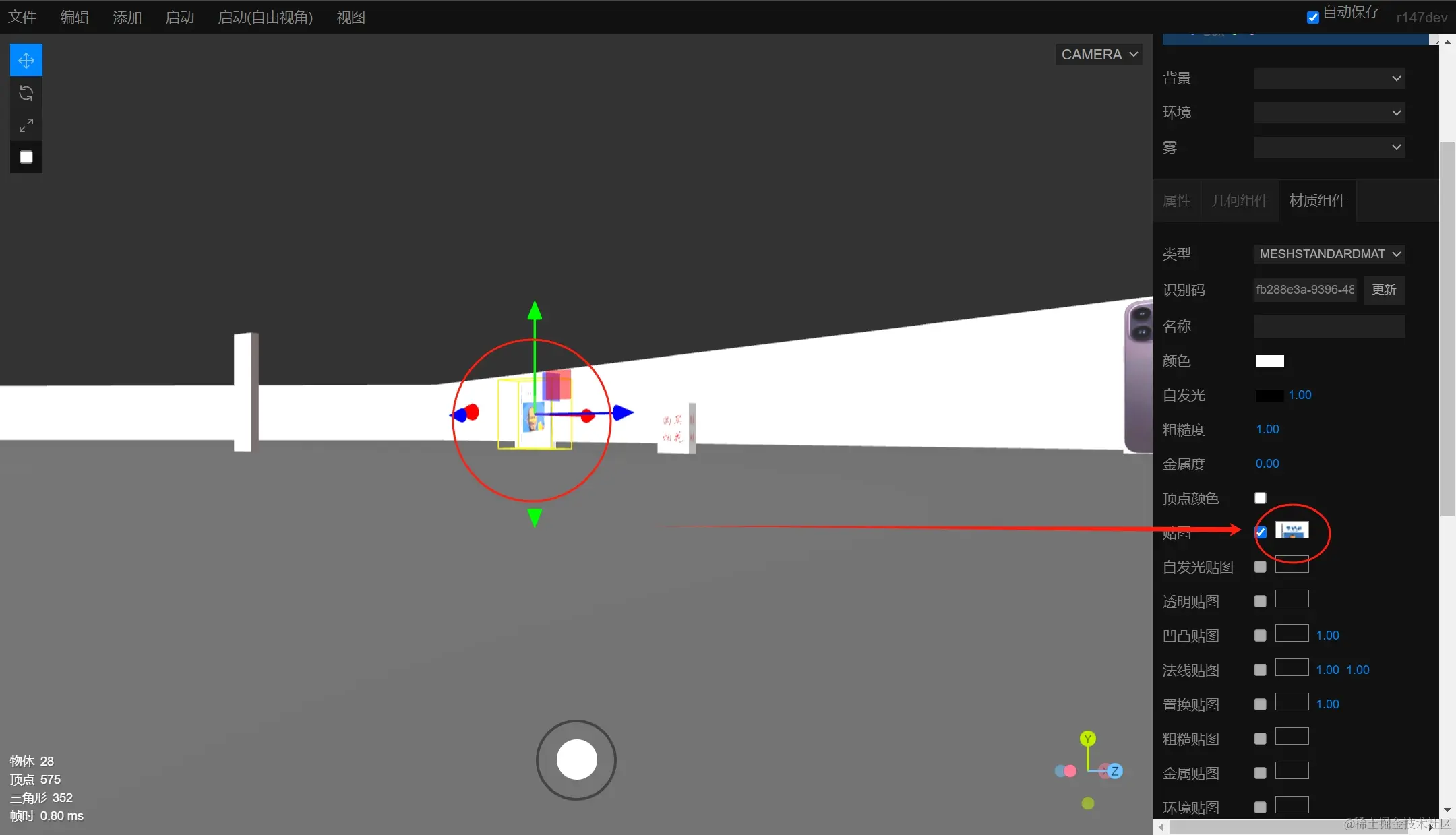Select the scale tool icon
Viewport: 1456px width, 835px height.
point(26,125)
